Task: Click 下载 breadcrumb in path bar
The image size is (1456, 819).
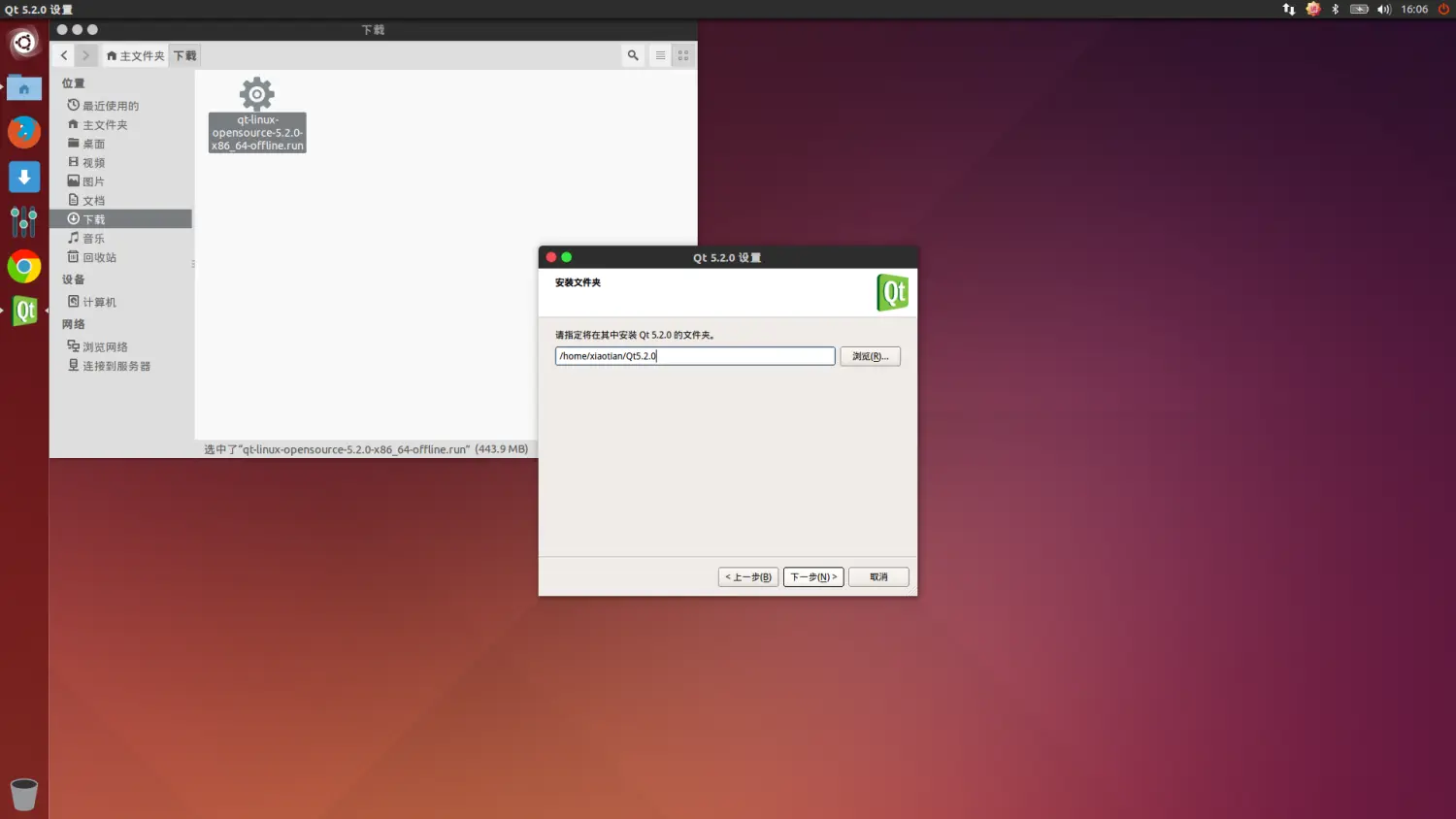Action: tap(184, 55)
